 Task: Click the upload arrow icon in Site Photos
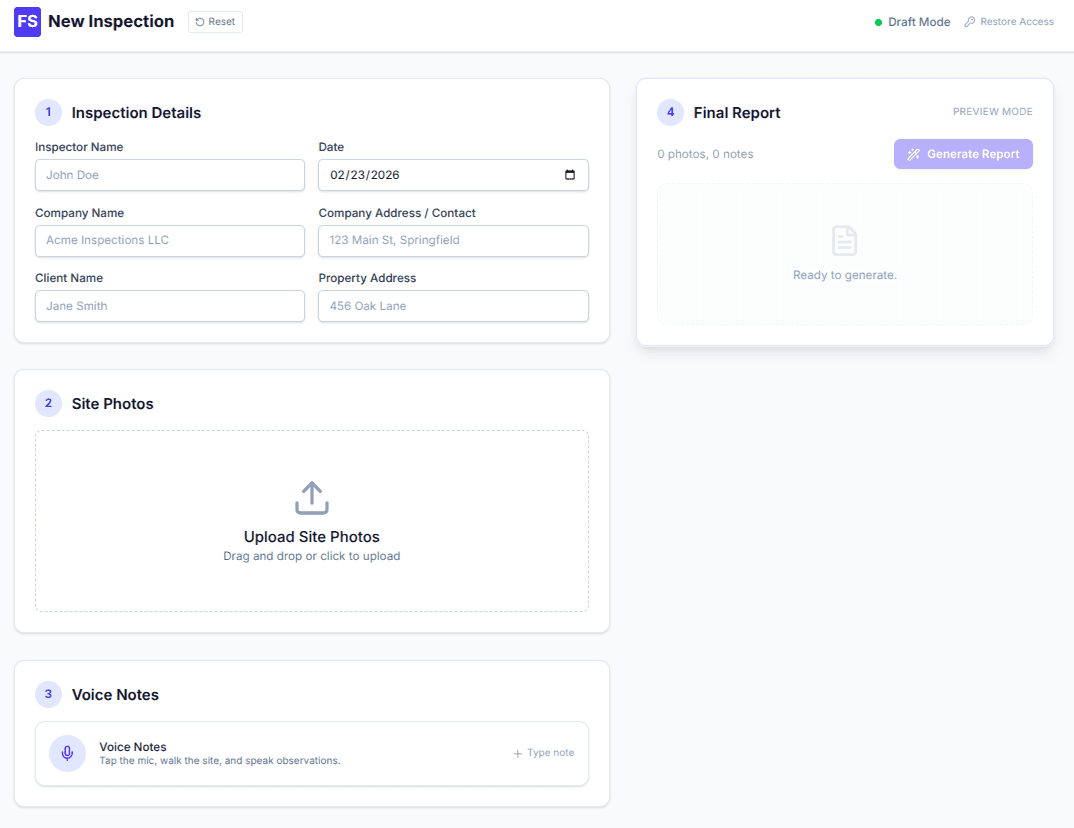coord(311,497)
